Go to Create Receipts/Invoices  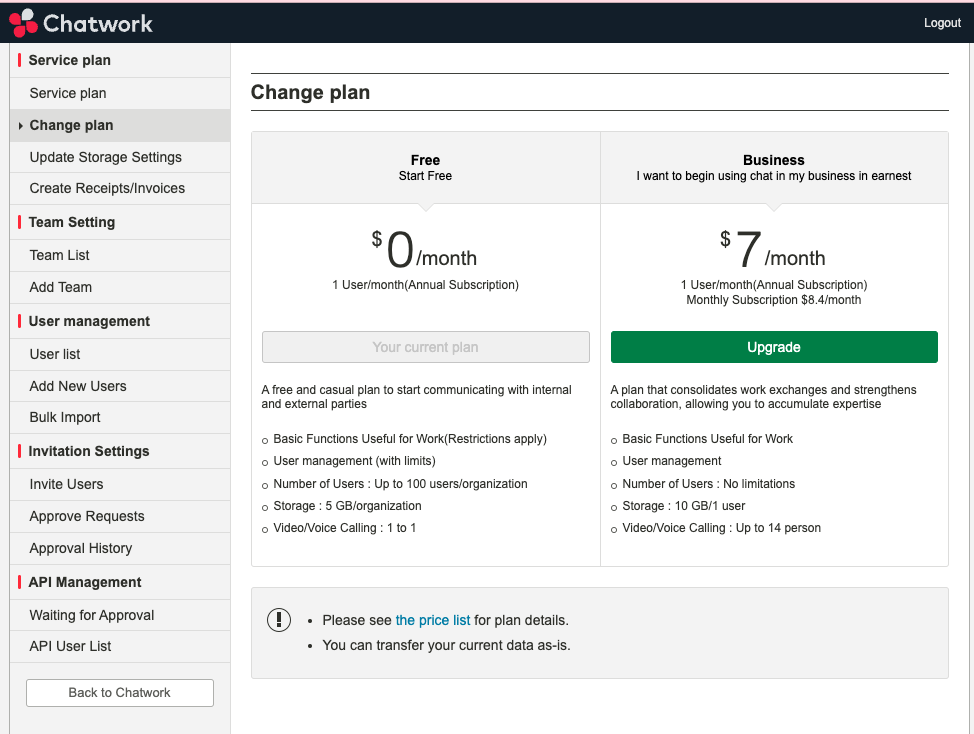[x=107, y=188]
